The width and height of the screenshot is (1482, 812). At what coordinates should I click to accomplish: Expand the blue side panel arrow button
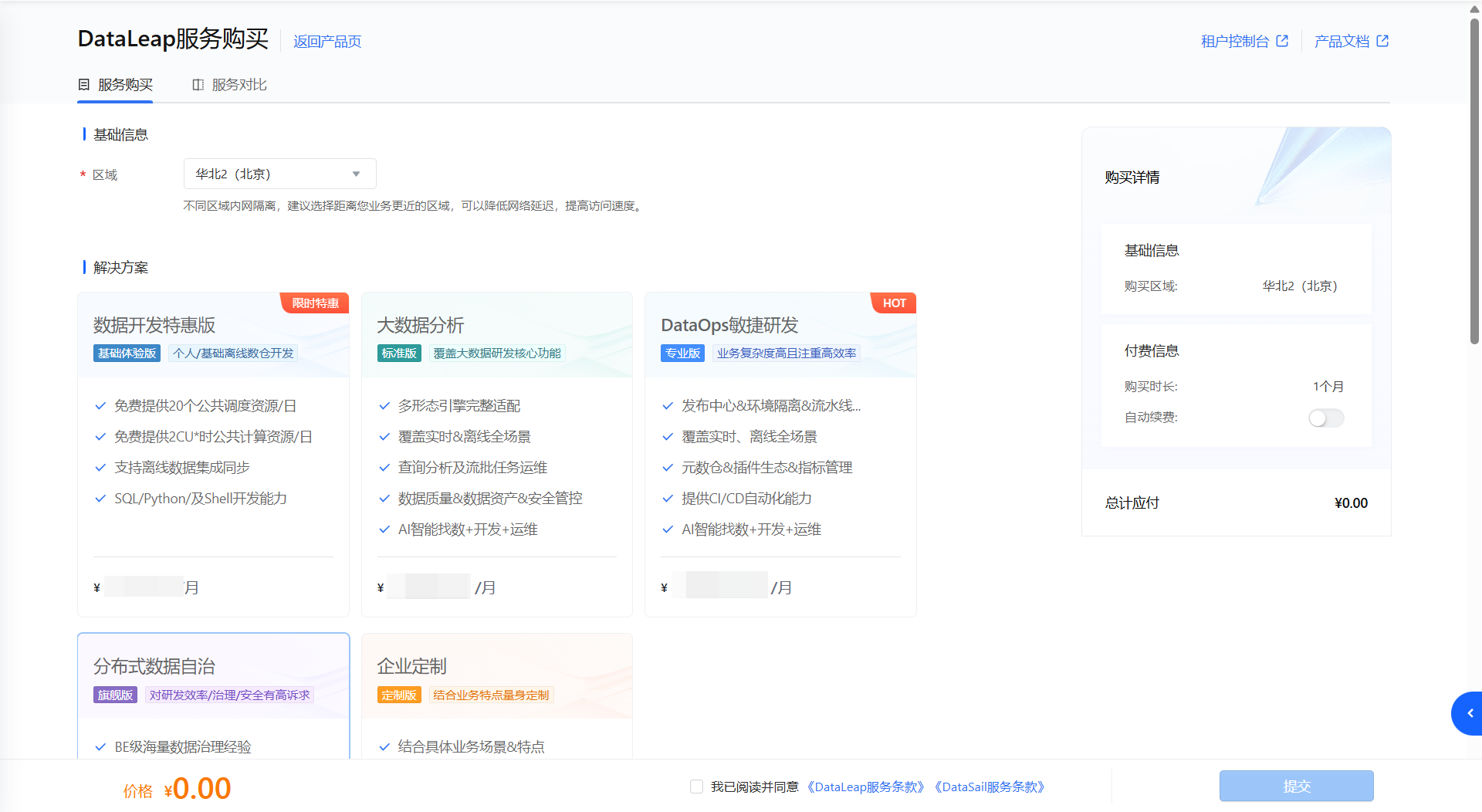[1468, 713]
